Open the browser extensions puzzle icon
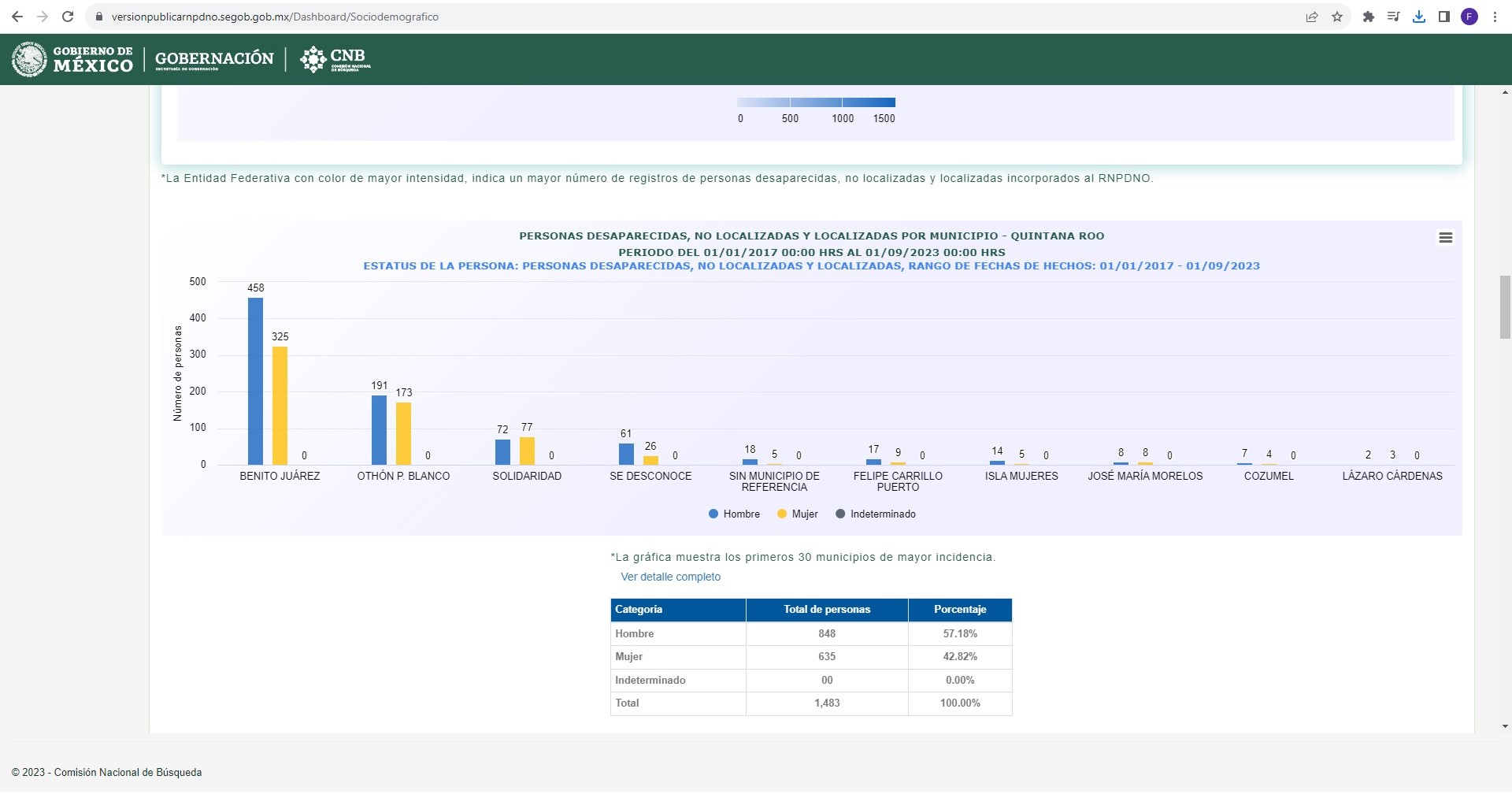 (1369, 17)
